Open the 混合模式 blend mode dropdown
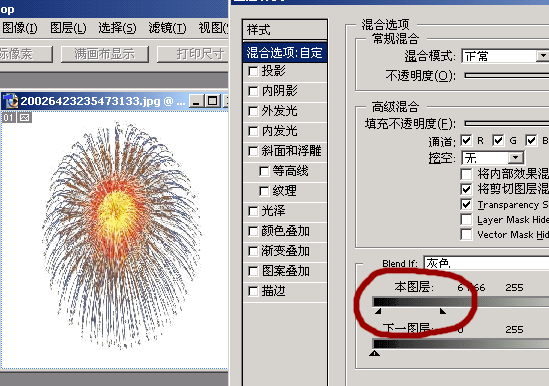Screen dimensions: 549x386 coord(543,56)
